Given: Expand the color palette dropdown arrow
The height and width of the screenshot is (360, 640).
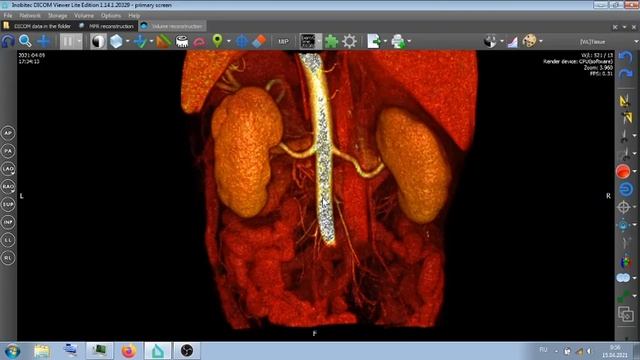Looking at the screenshot, I should (x=541, y=41).
